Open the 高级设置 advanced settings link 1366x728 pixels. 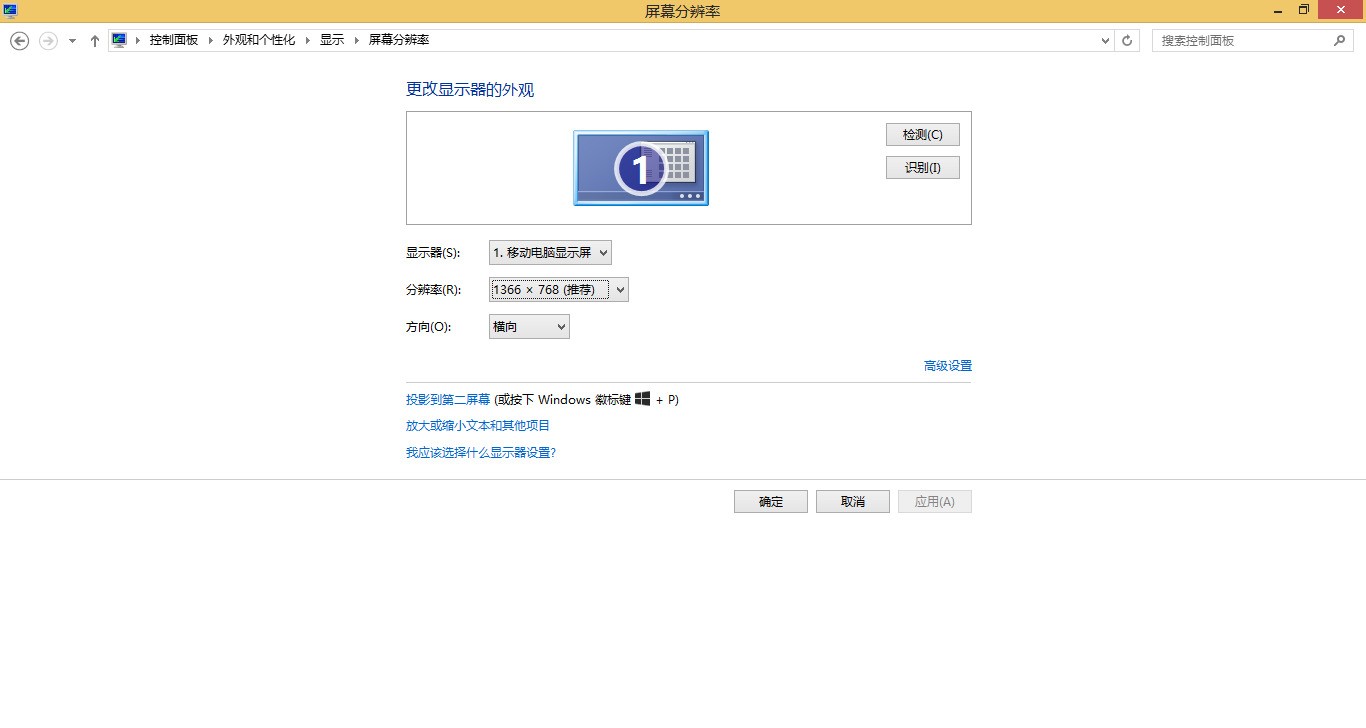click(947, 365)
